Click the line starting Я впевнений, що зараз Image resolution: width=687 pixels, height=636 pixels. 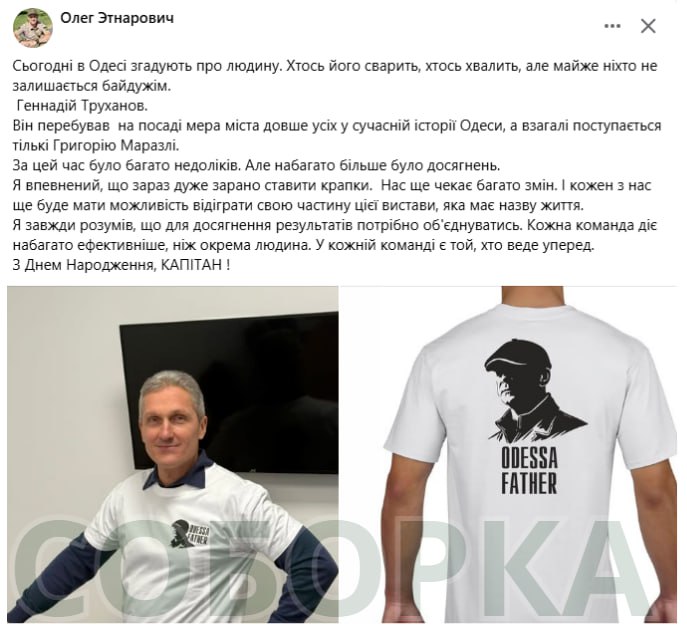[332, 185]
